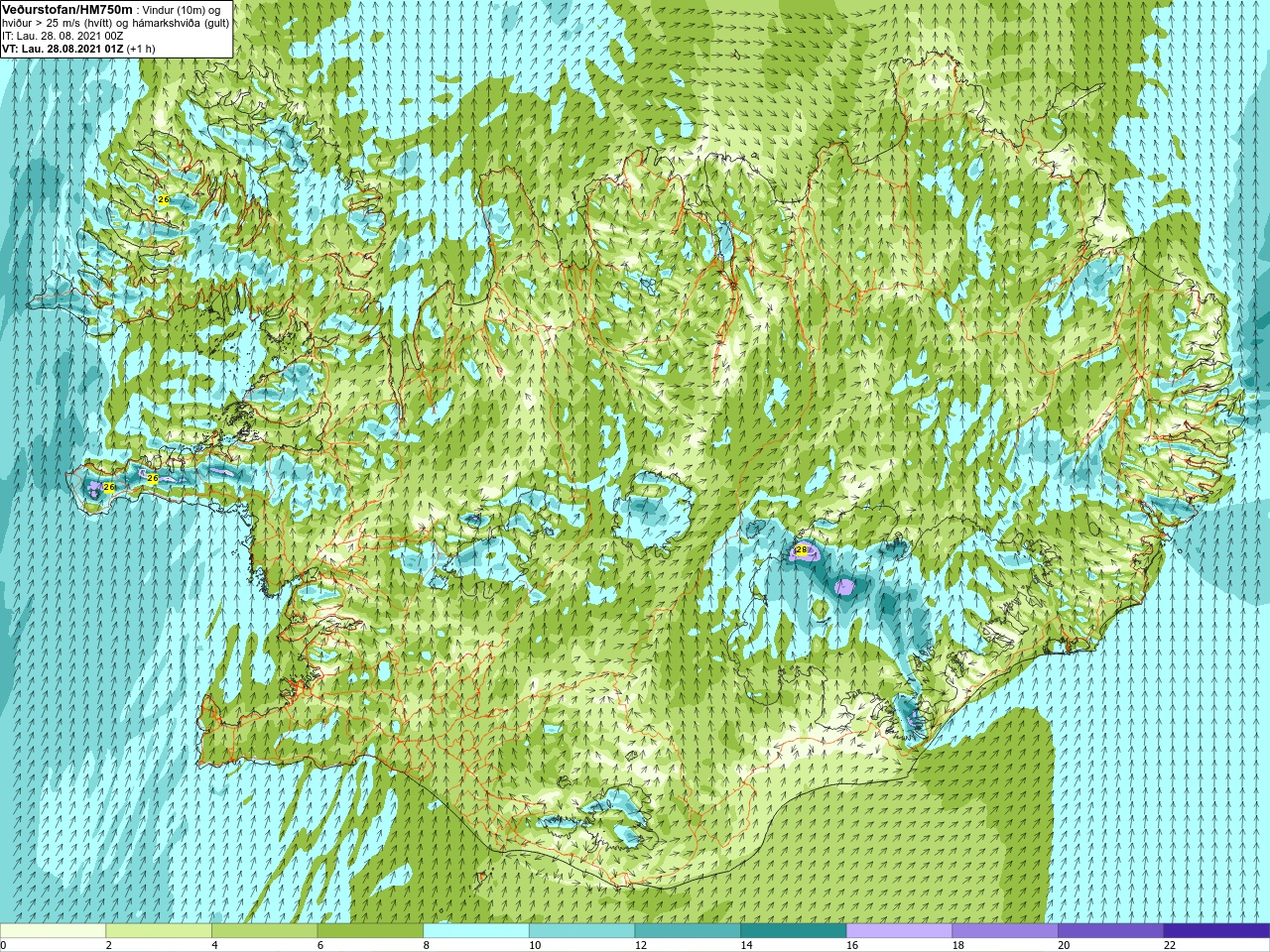Pick the pale cyan 8–10 legend swatch
The width and height of the screenshot is (1270, 952).
click(x=476, y=931)
